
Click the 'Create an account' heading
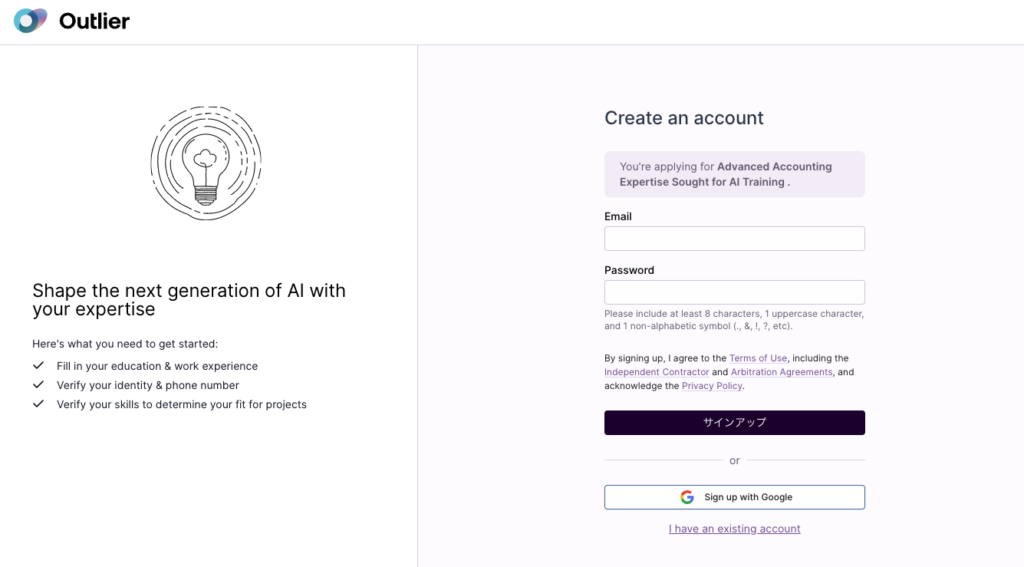[684, 118]
